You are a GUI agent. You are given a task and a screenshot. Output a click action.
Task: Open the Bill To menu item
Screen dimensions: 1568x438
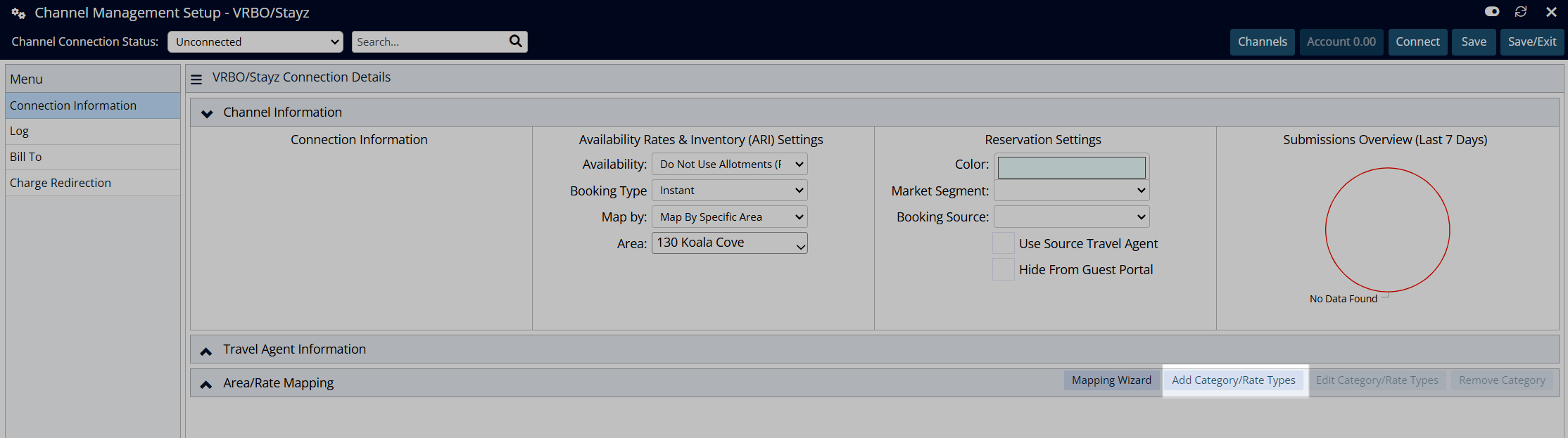click(x=93, y=157)
